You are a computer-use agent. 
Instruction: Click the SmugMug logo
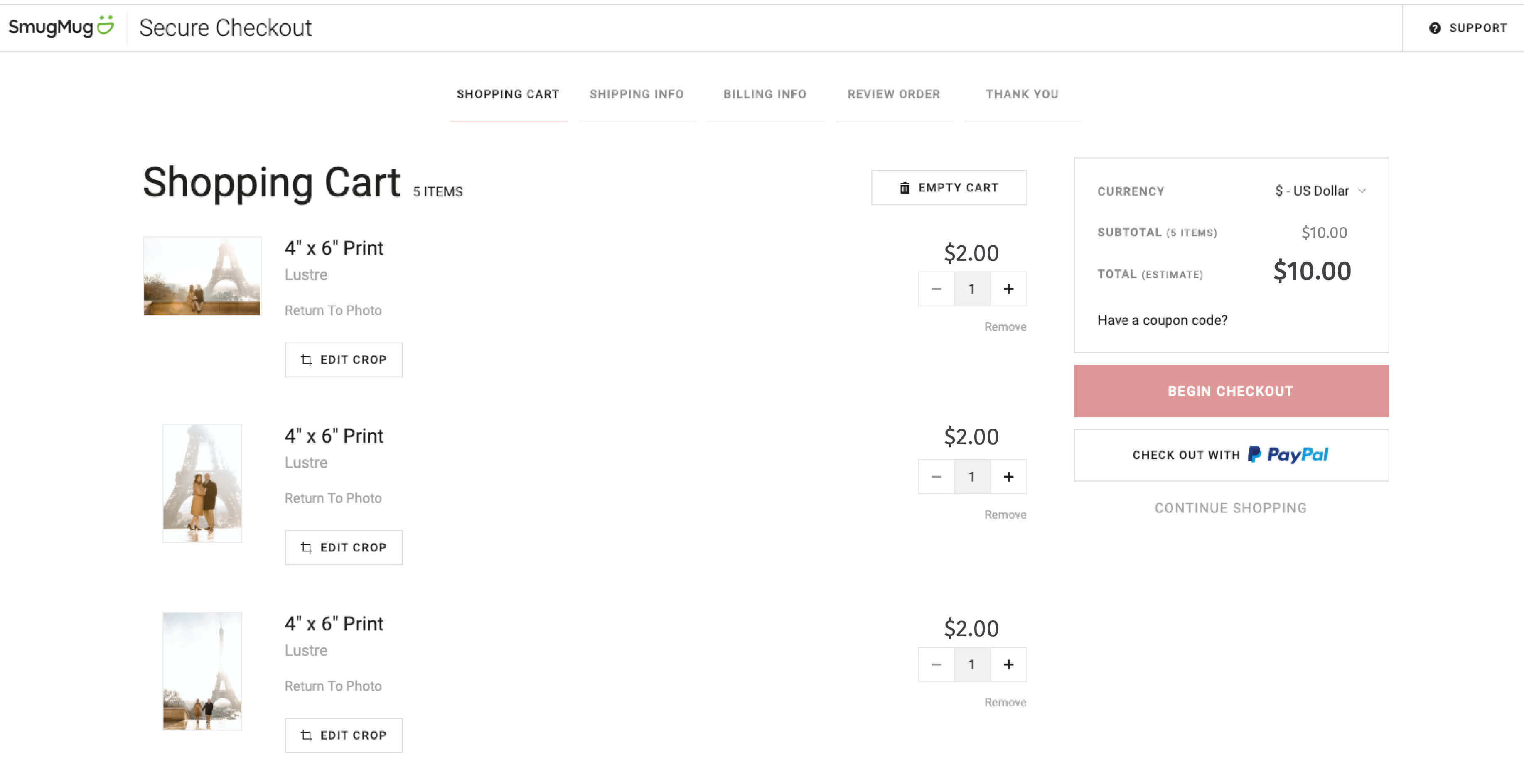tap(61, 27)
